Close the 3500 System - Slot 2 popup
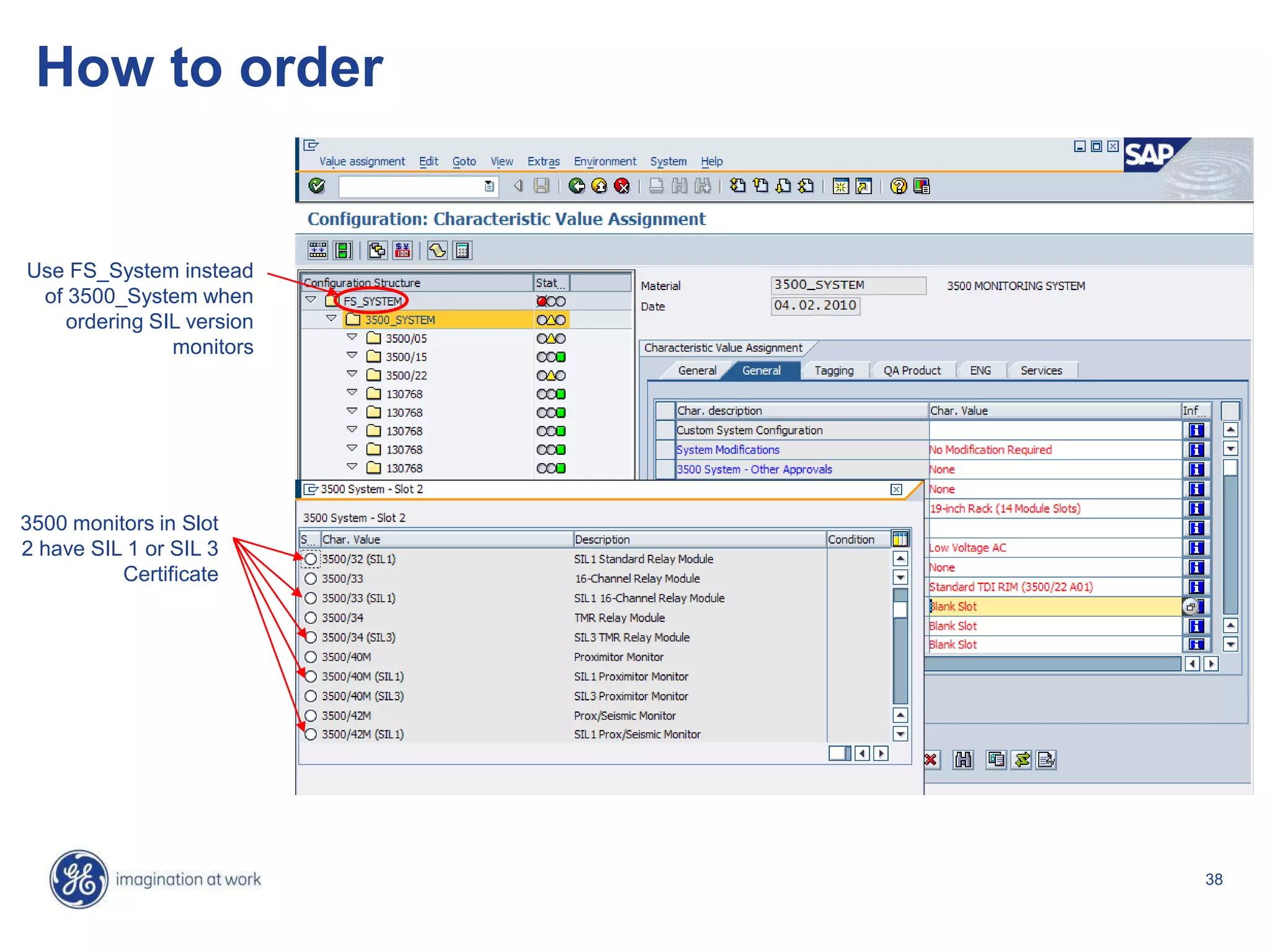1270x952 pixels. coord(896,490)
